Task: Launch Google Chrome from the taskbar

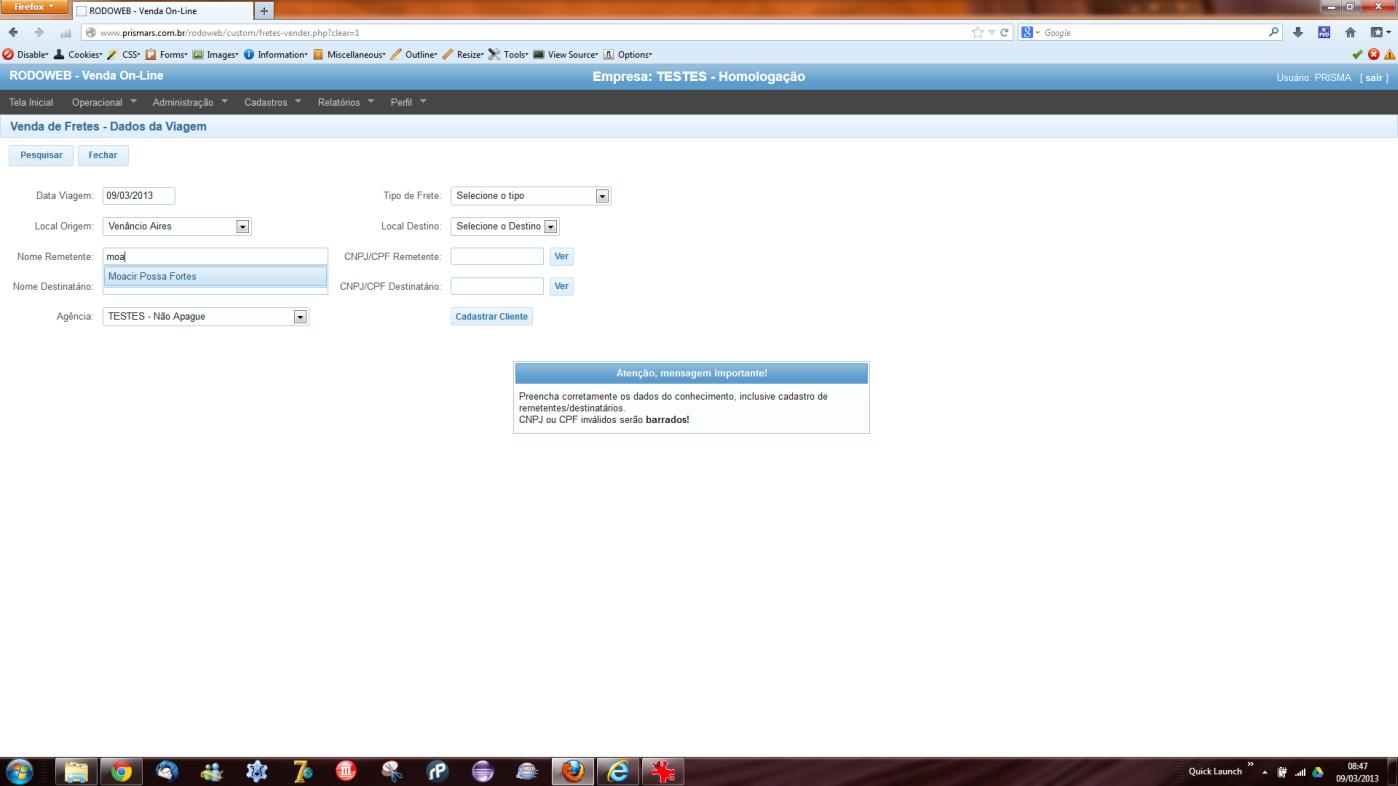Action: 121,772
